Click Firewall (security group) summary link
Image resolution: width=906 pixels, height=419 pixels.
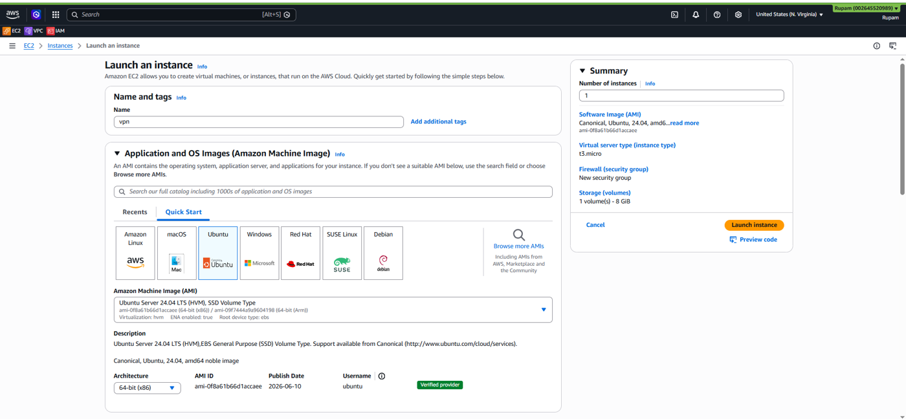(x=614, y=169)
